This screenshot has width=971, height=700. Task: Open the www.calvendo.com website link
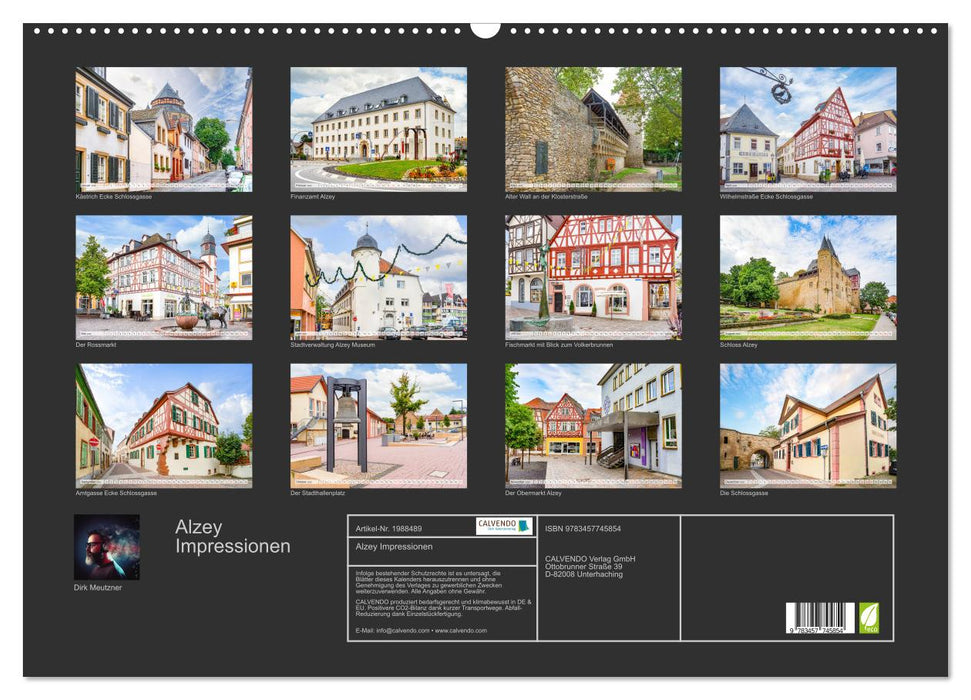[x=459, y=630]
